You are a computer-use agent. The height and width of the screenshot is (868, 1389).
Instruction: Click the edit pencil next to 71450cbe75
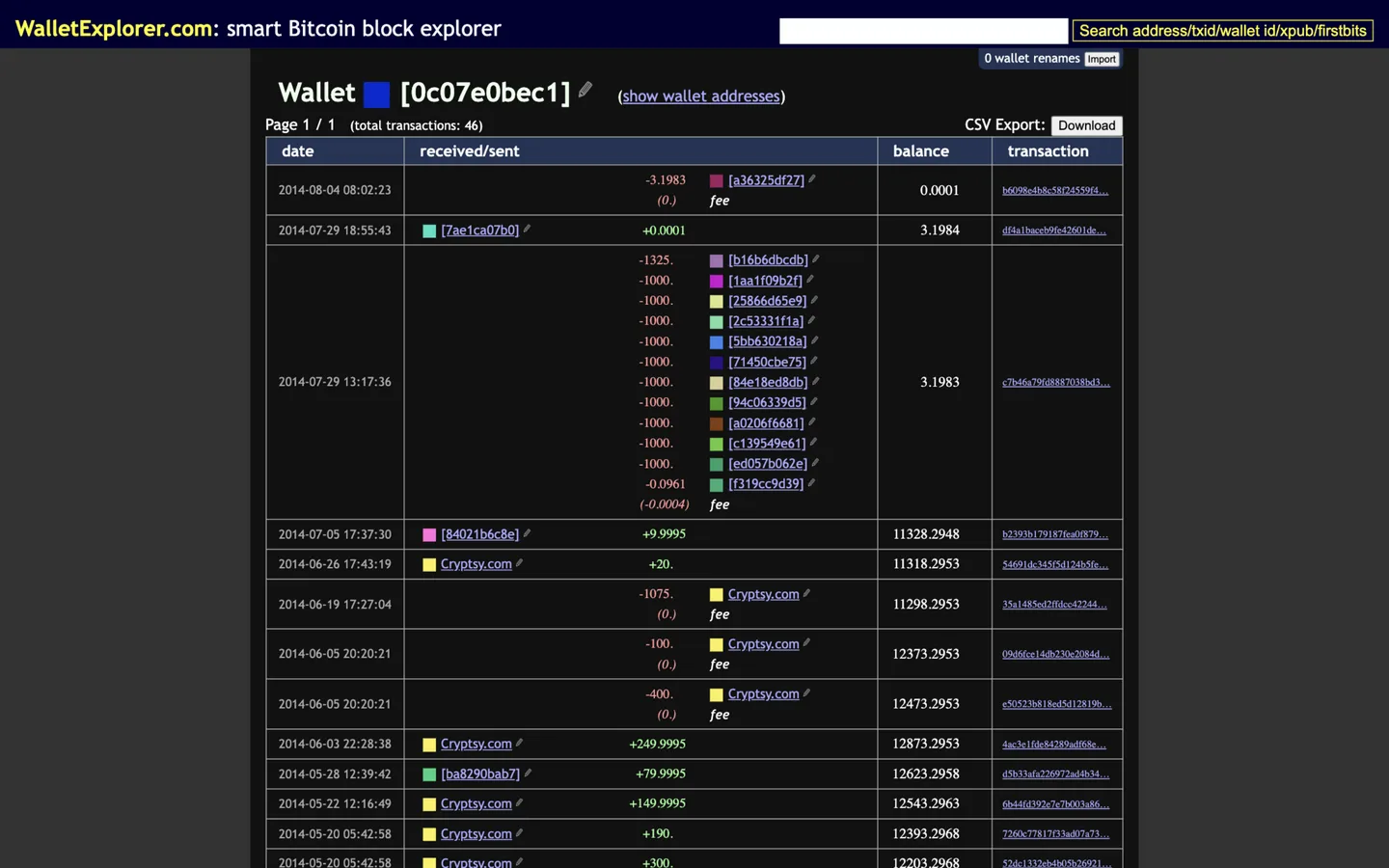814,360
